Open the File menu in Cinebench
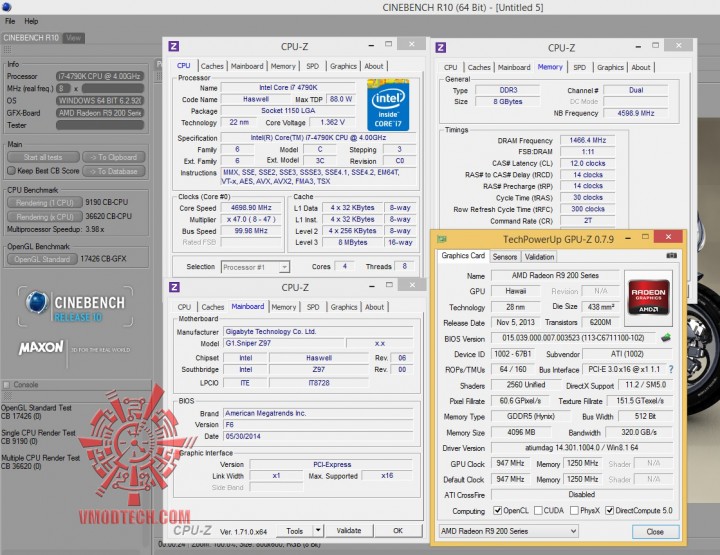Viewport: 720px width, 555px height. [x=10, y=21]
